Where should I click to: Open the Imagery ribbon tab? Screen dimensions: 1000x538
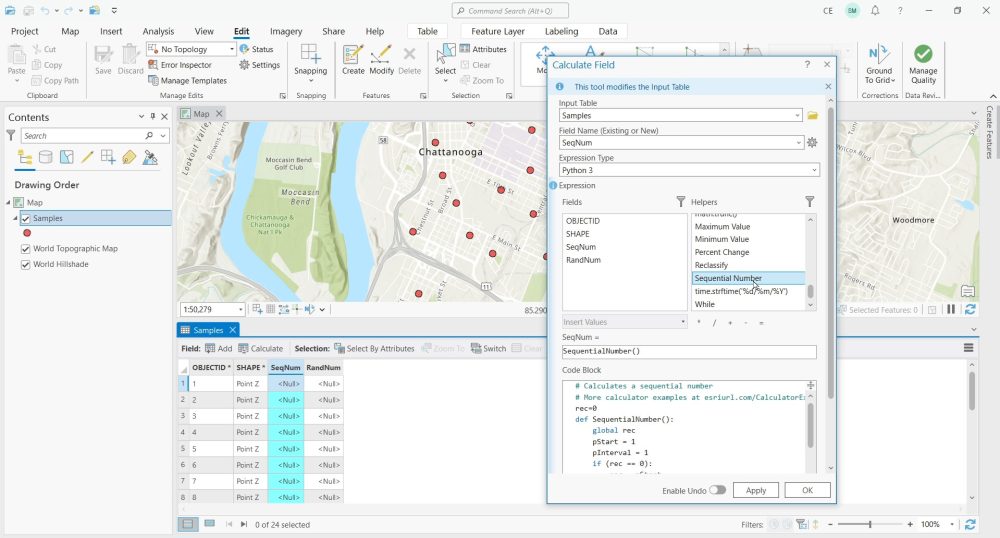(x=286, y=31)
